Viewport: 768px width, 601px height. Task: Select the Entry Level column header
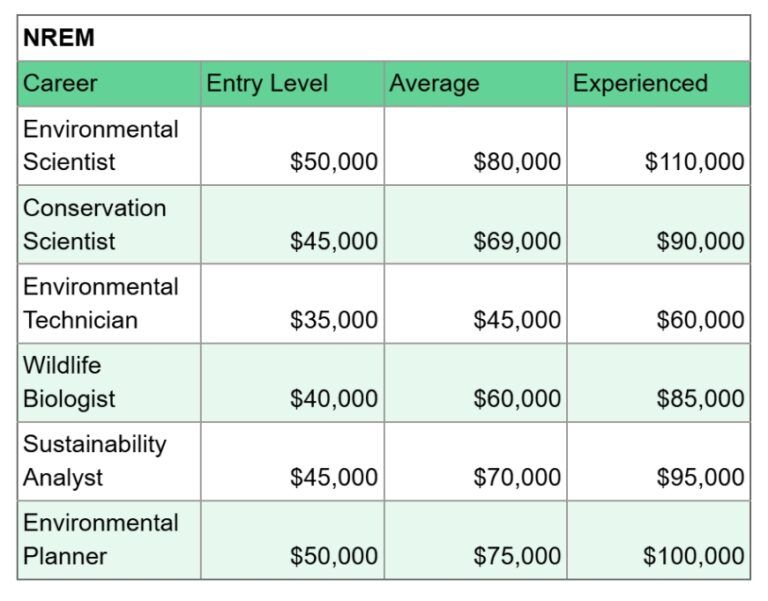pyautogui.click(x=292, y=84)
